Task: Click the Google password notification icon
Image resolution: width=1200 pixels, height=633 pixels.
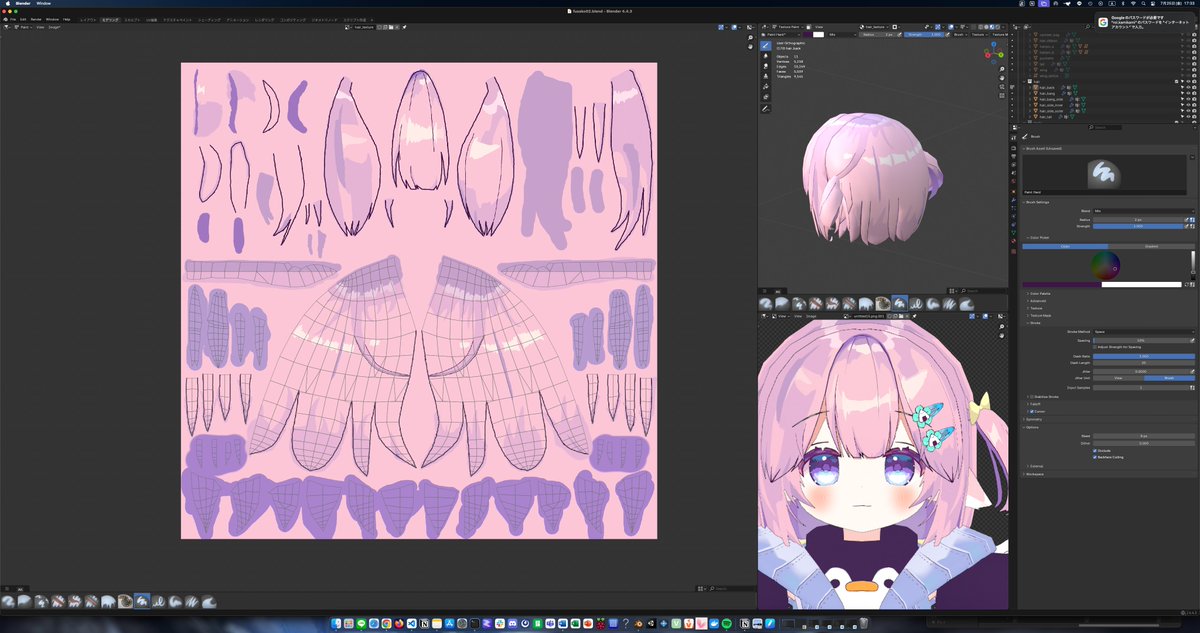Action: 1103,22
